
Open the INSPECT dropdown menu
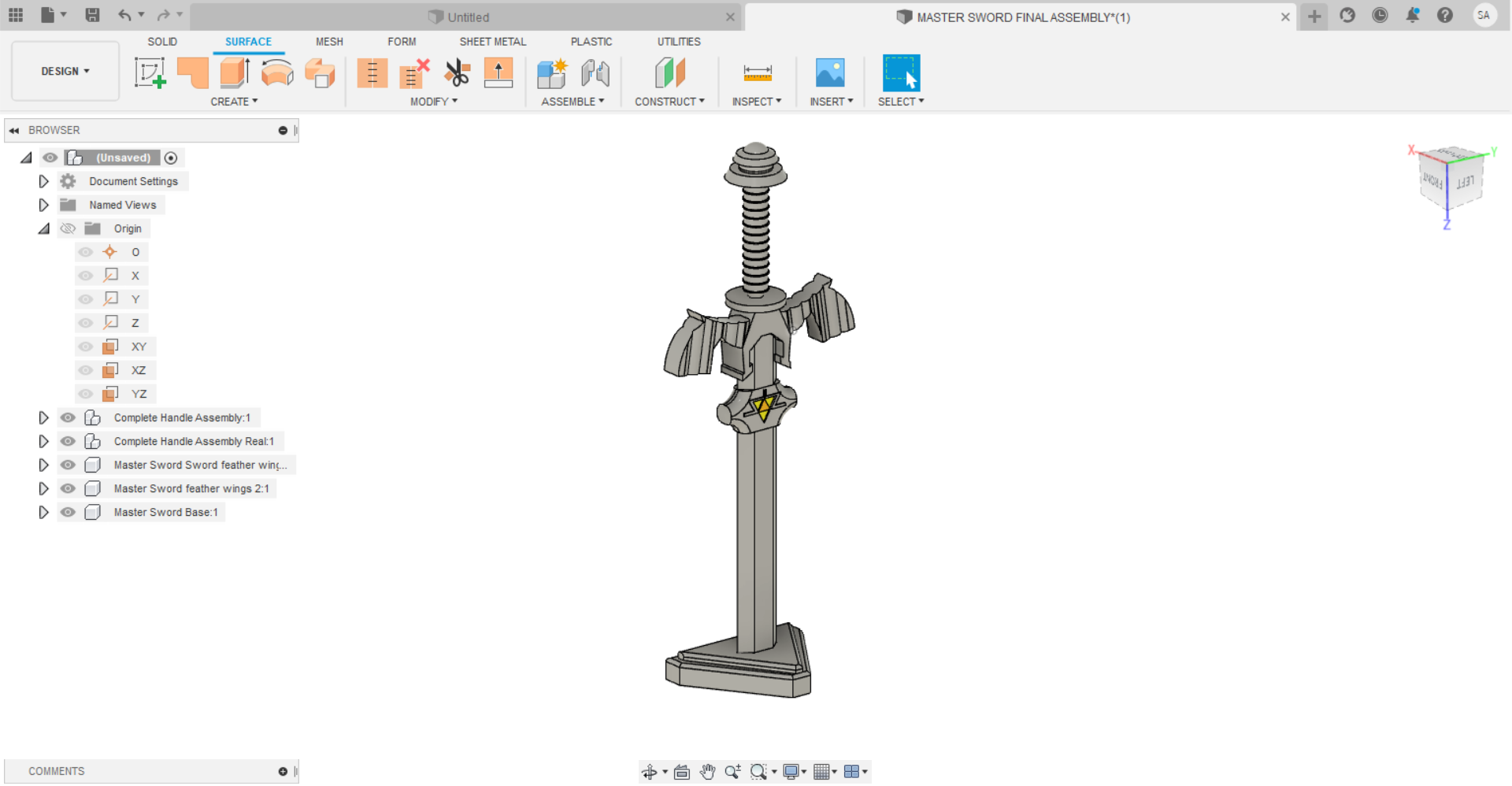click(757, 102)
